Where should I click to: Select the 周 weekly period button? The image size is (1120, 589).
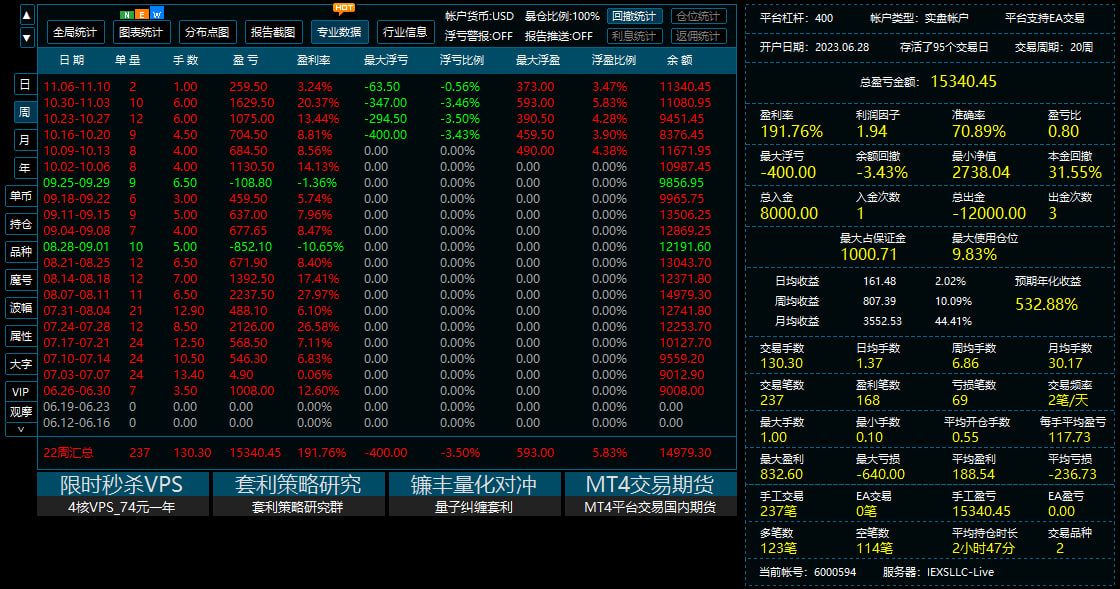click(24, 112)
